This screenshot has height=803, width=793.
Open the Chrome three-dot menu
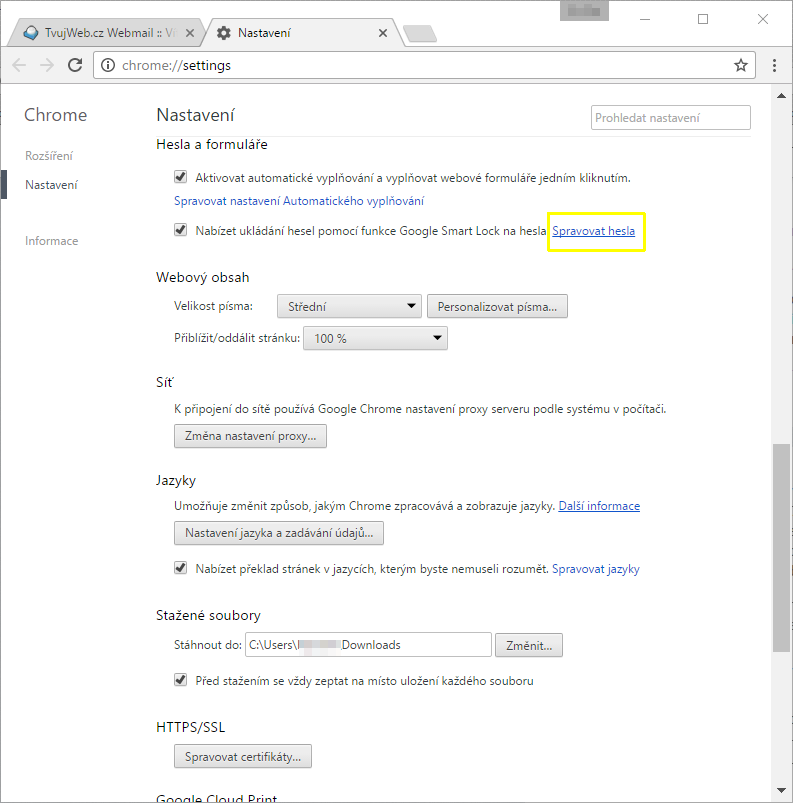click(775, 65)
